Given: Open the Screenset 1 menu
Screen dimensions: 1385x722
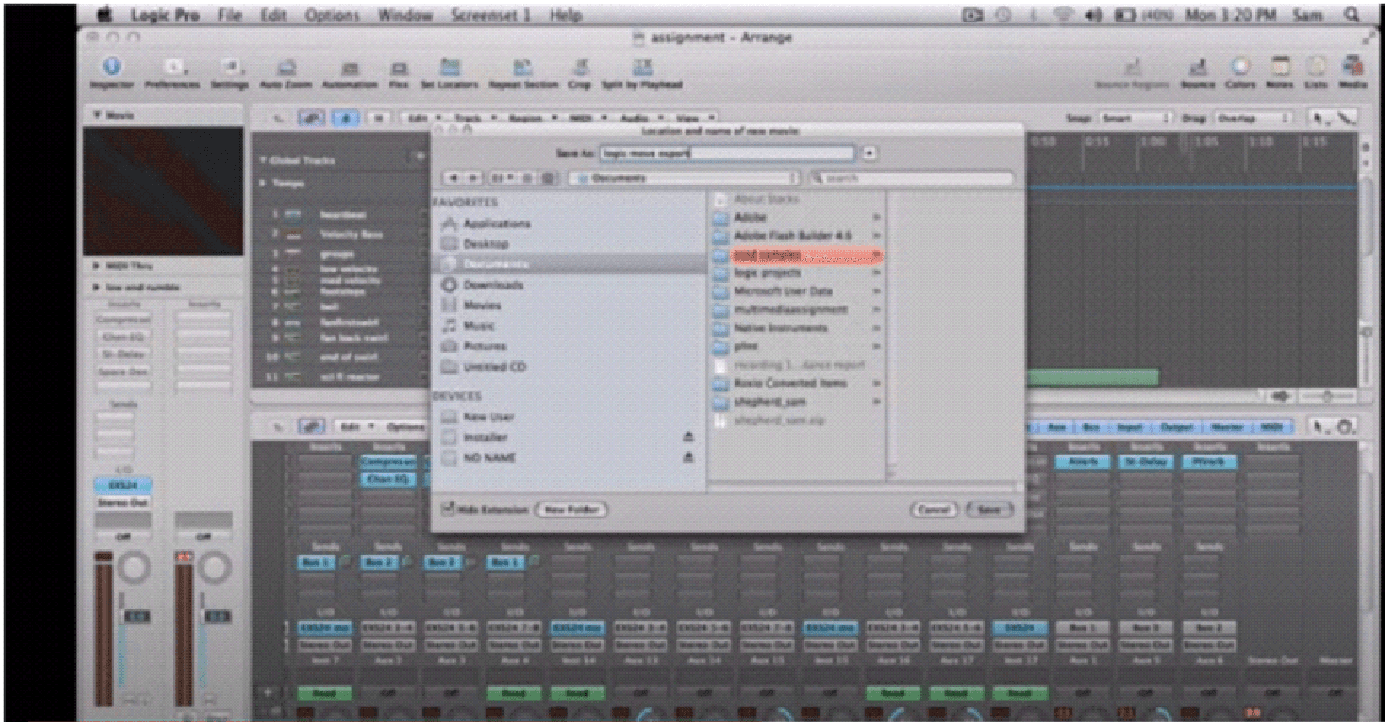Looking at the screenshot, I should click(x=492, y=15).
